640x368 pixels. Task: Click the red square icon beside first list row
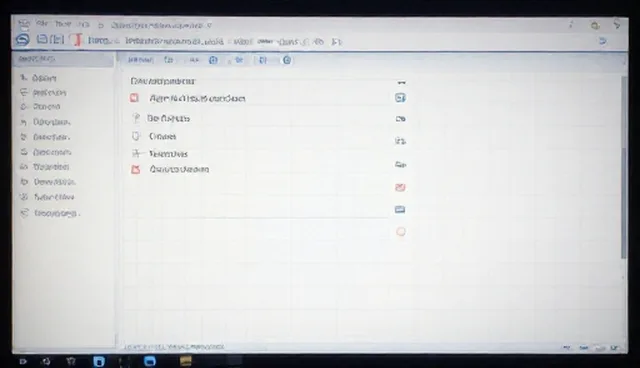[x=134, y=98]
